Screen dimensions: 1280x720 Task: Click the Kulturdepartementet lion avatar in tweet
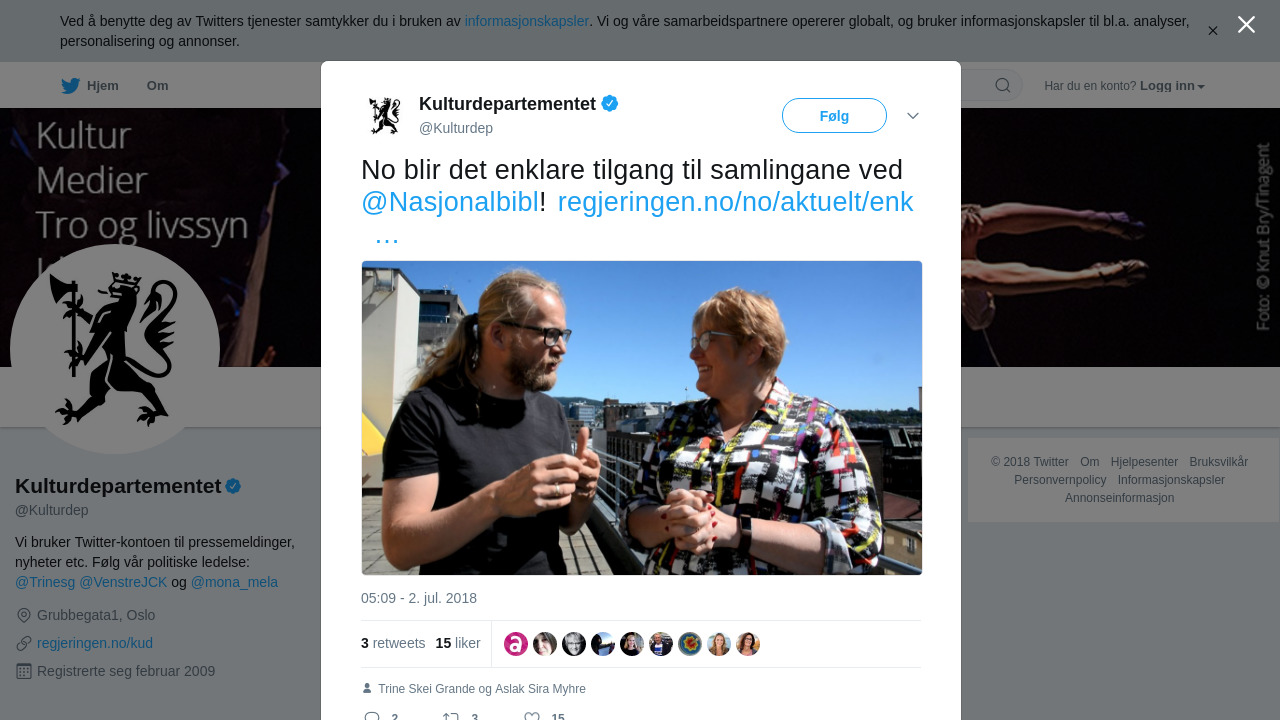[x=385, y=116]
